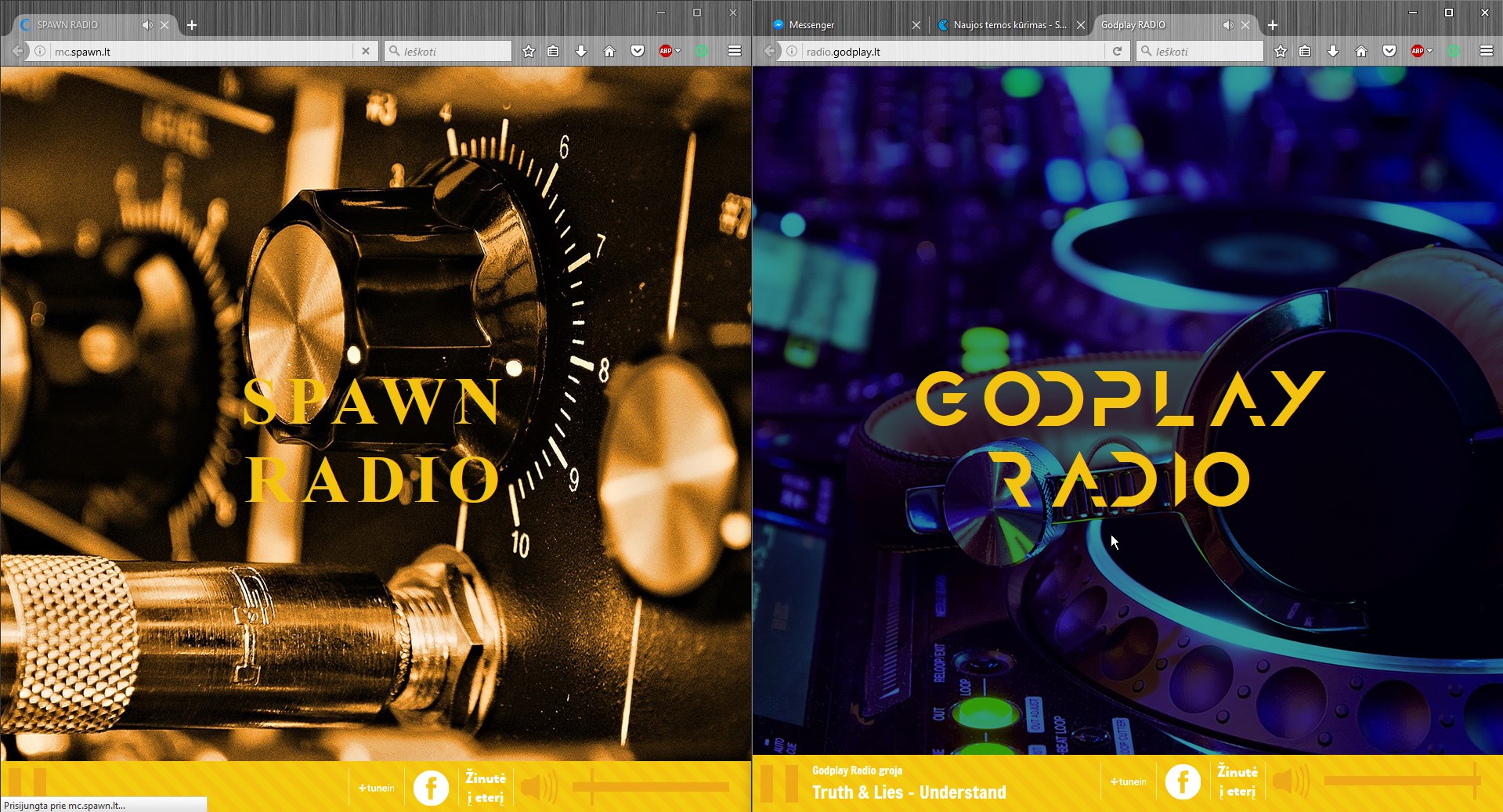
Task: Focus the "Ieškoti" search box in the right window
Action: click(1200, 52)
